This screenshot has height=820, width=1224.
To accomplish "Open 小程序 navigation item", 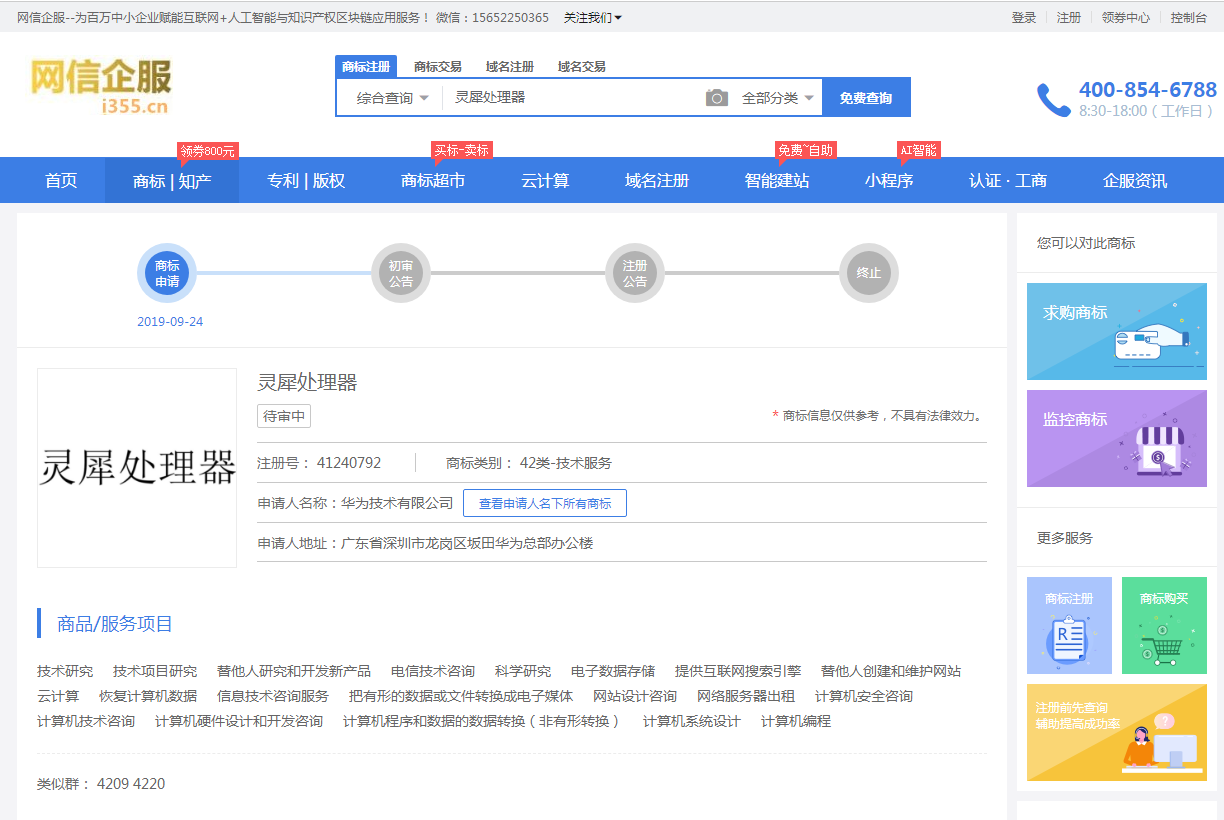I will (889, 180).
